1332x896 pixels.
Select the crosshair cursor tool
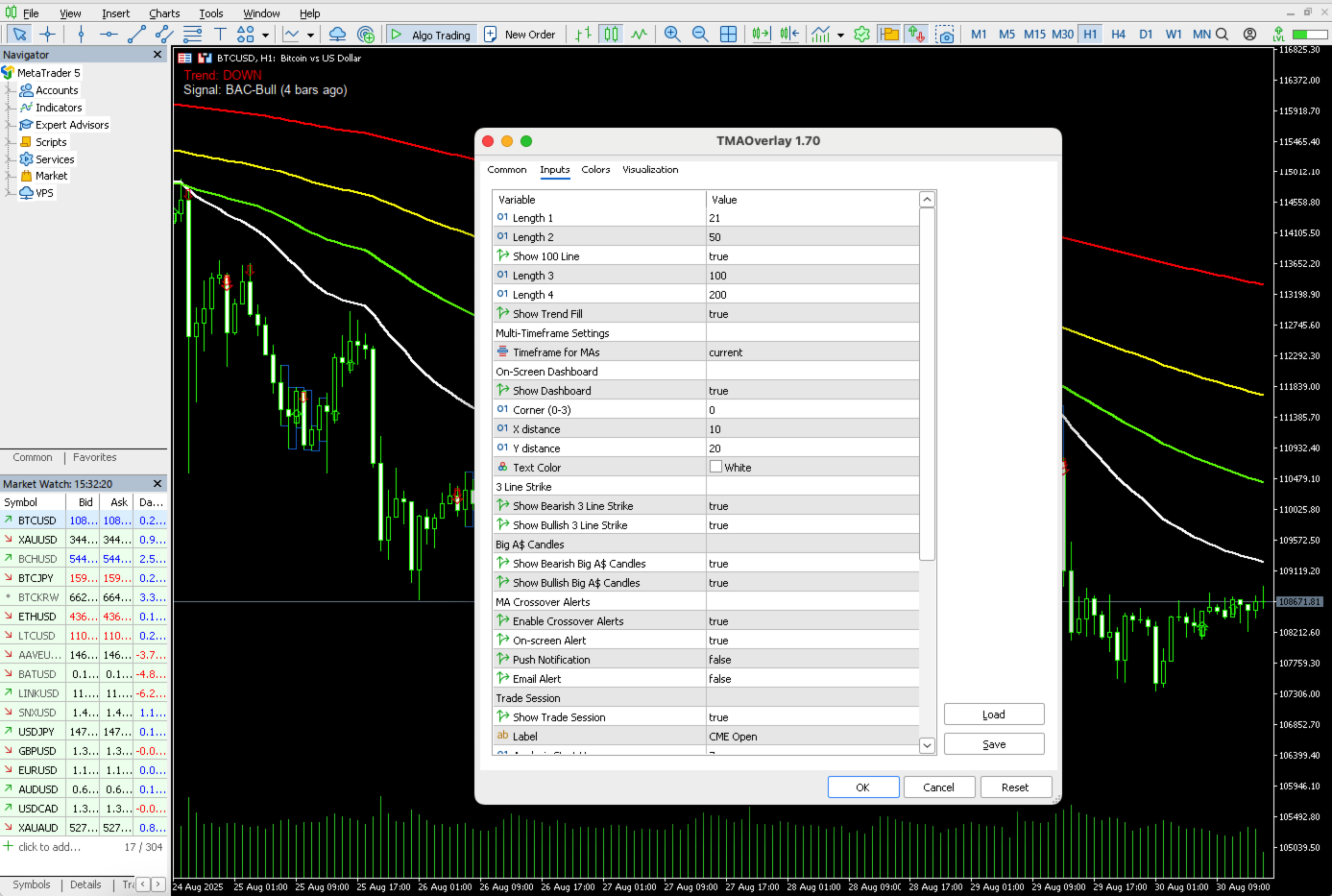(47, 35)
